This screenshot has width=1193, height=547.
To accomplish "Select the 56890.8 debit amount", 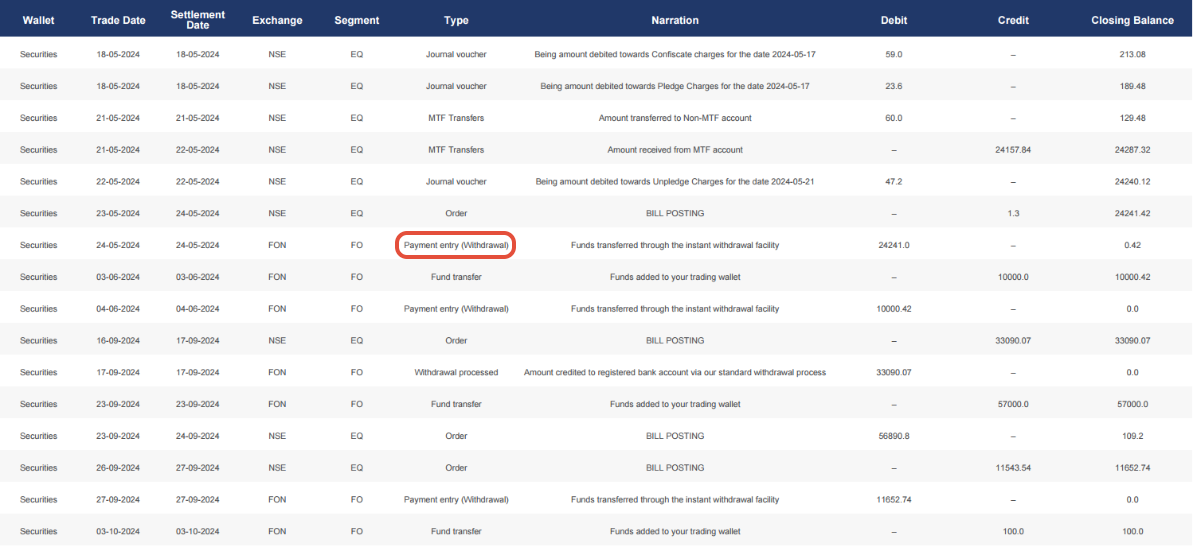I will pos(894,436).
